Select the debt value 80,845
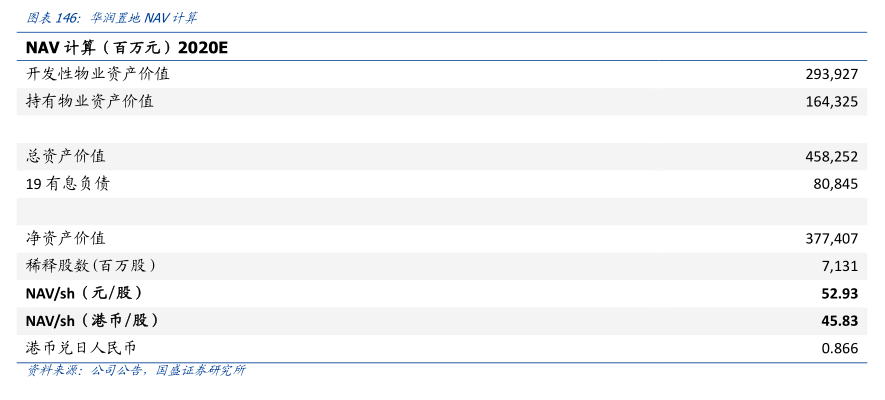The height and width of the screenshot is (400, 885). point(835,183)
